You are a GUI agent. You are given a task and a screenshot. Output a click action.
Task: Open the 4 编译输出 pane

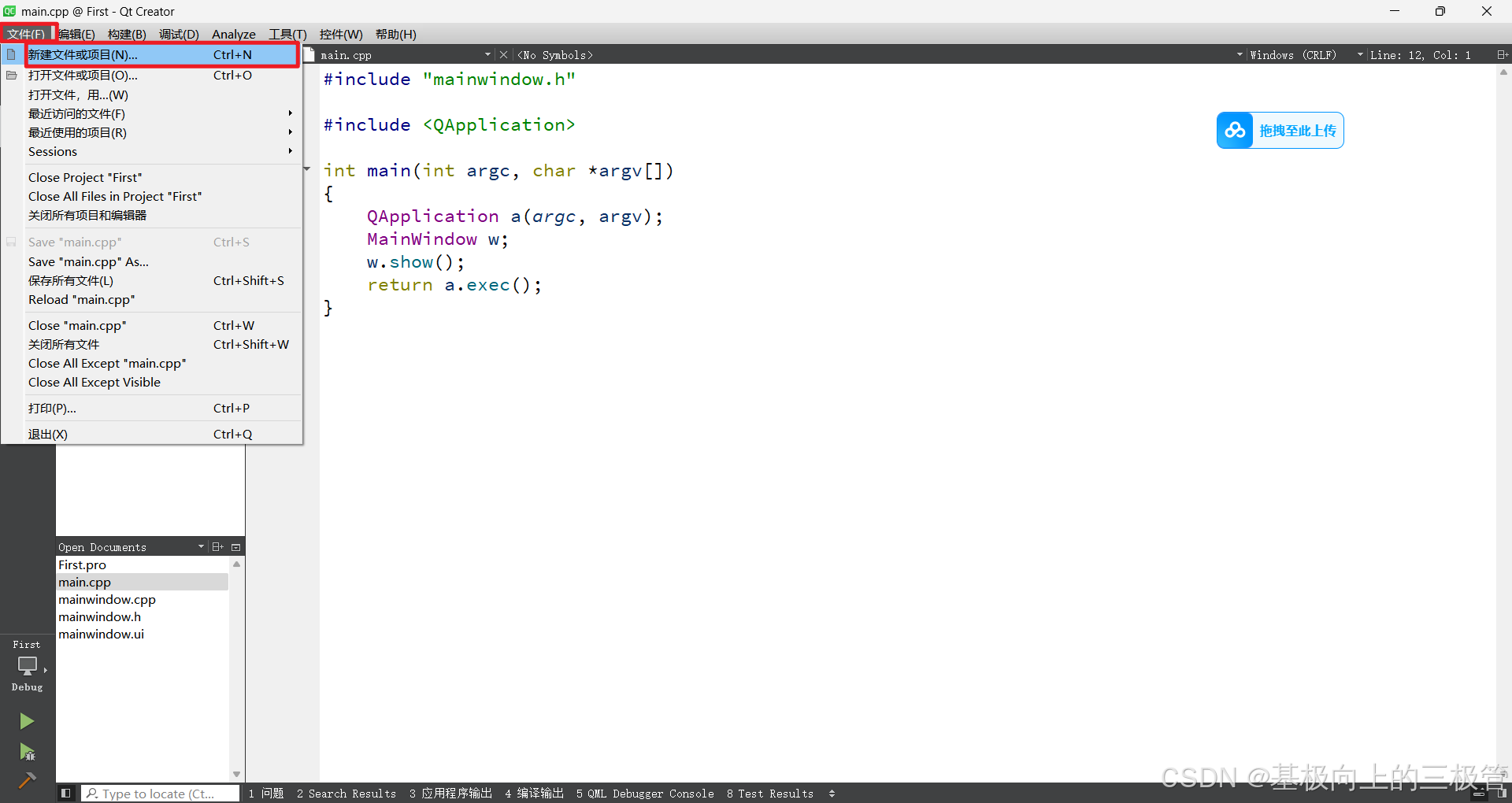point(534,794)
